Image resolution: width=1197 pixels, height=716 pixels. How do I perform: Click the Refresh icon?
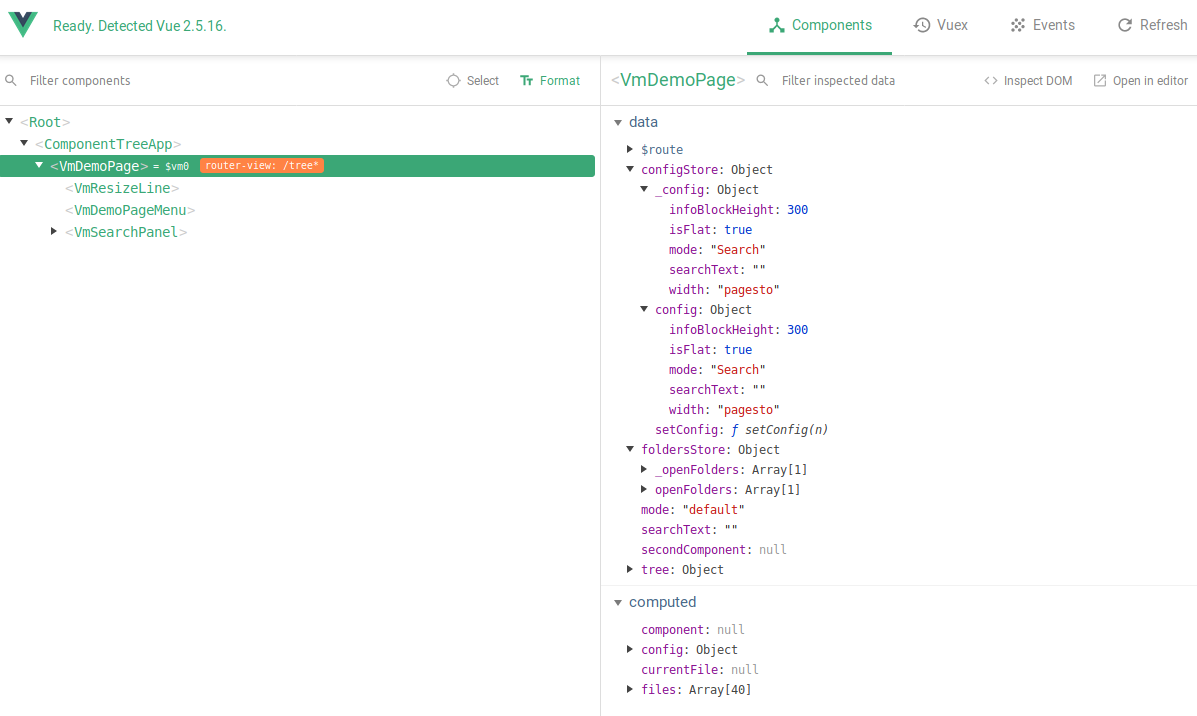pyautogui.click(x=1124, y=25)
